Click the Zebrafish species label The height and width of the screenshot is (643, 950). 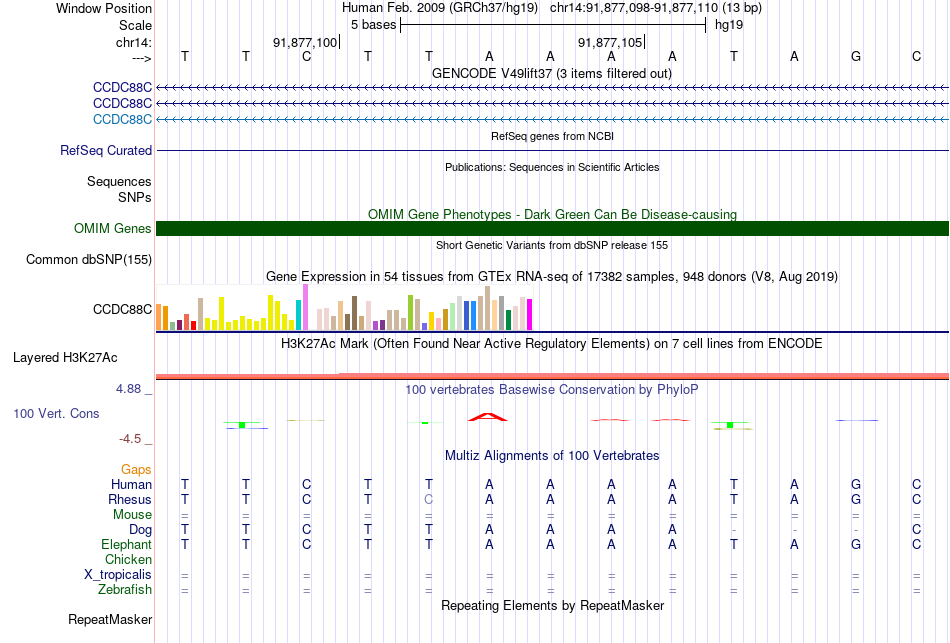tap(125, 589)
